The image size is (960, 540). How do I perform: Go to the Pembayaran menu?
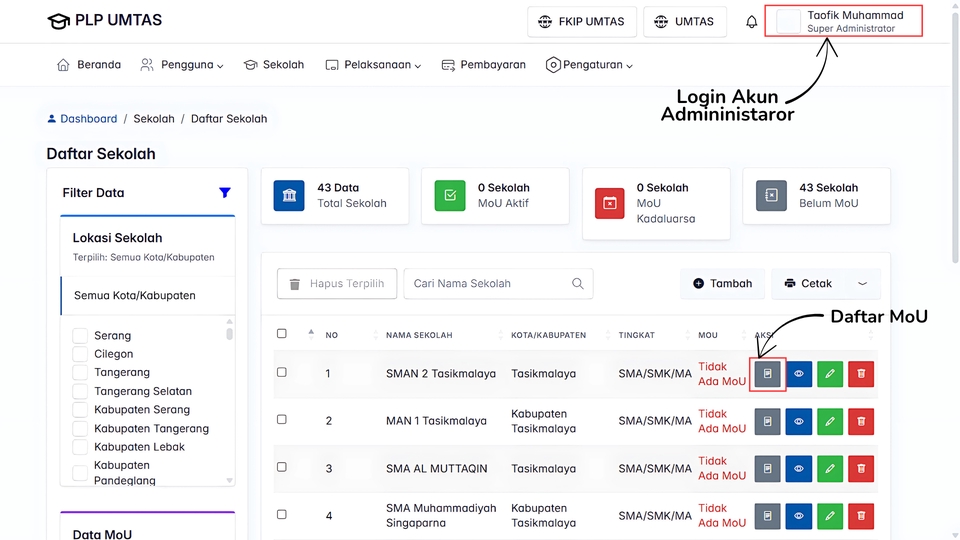(484, 65)
